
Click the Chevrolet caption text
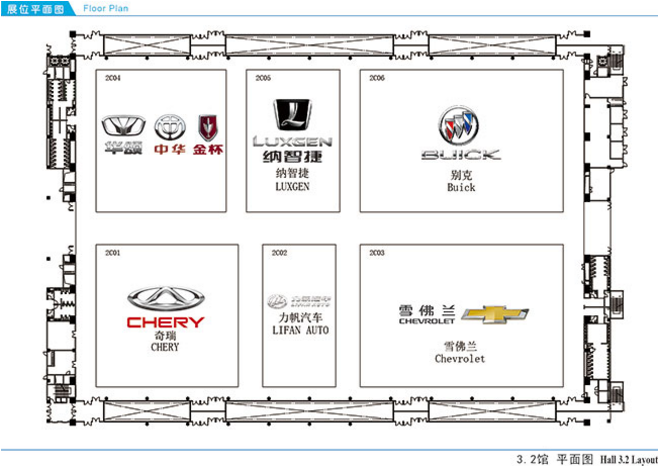pos(460,359)
